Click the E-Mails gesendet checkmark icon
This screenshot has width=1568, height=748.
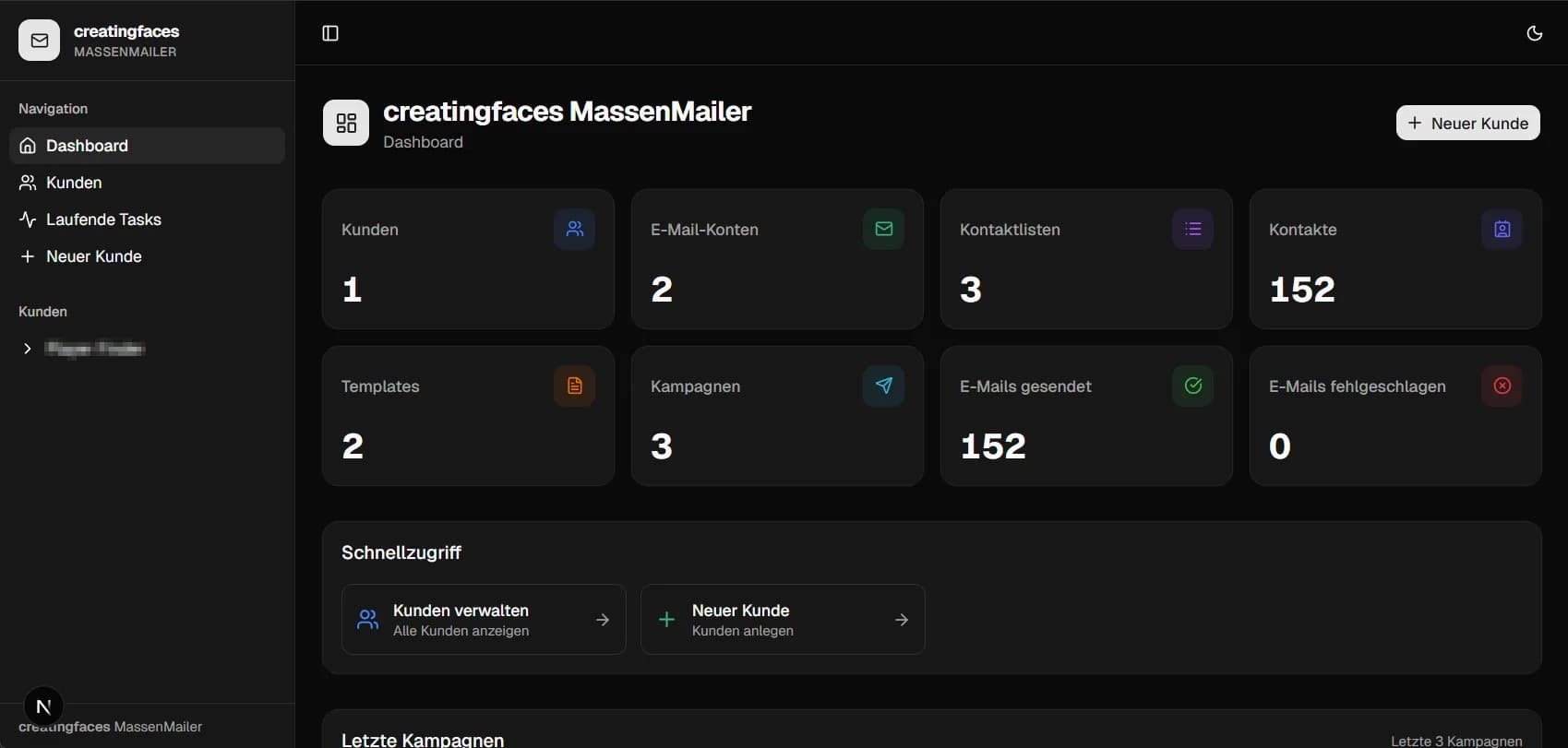[x=1193, y=386]
